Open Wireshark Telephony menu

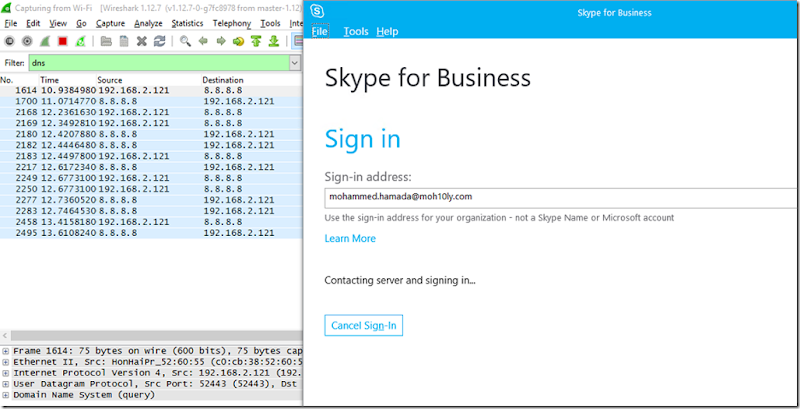pos(232,23)
